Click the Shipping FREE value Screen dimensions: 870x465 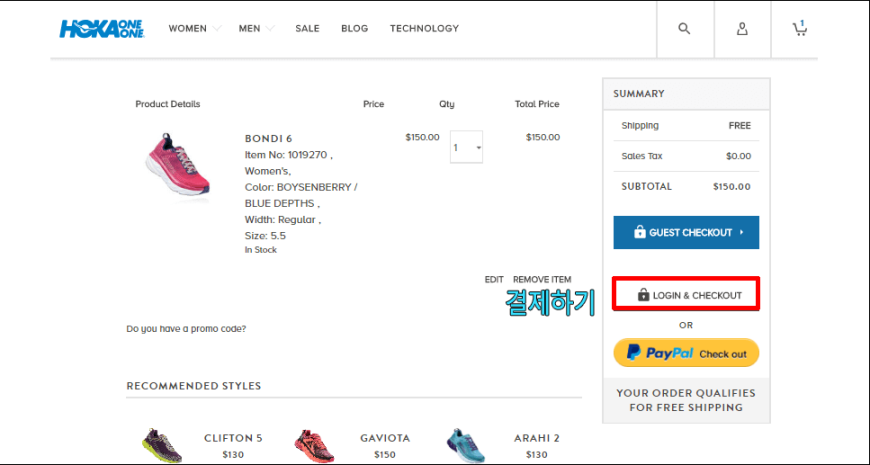pyautogui.click(x=740, y=126)
